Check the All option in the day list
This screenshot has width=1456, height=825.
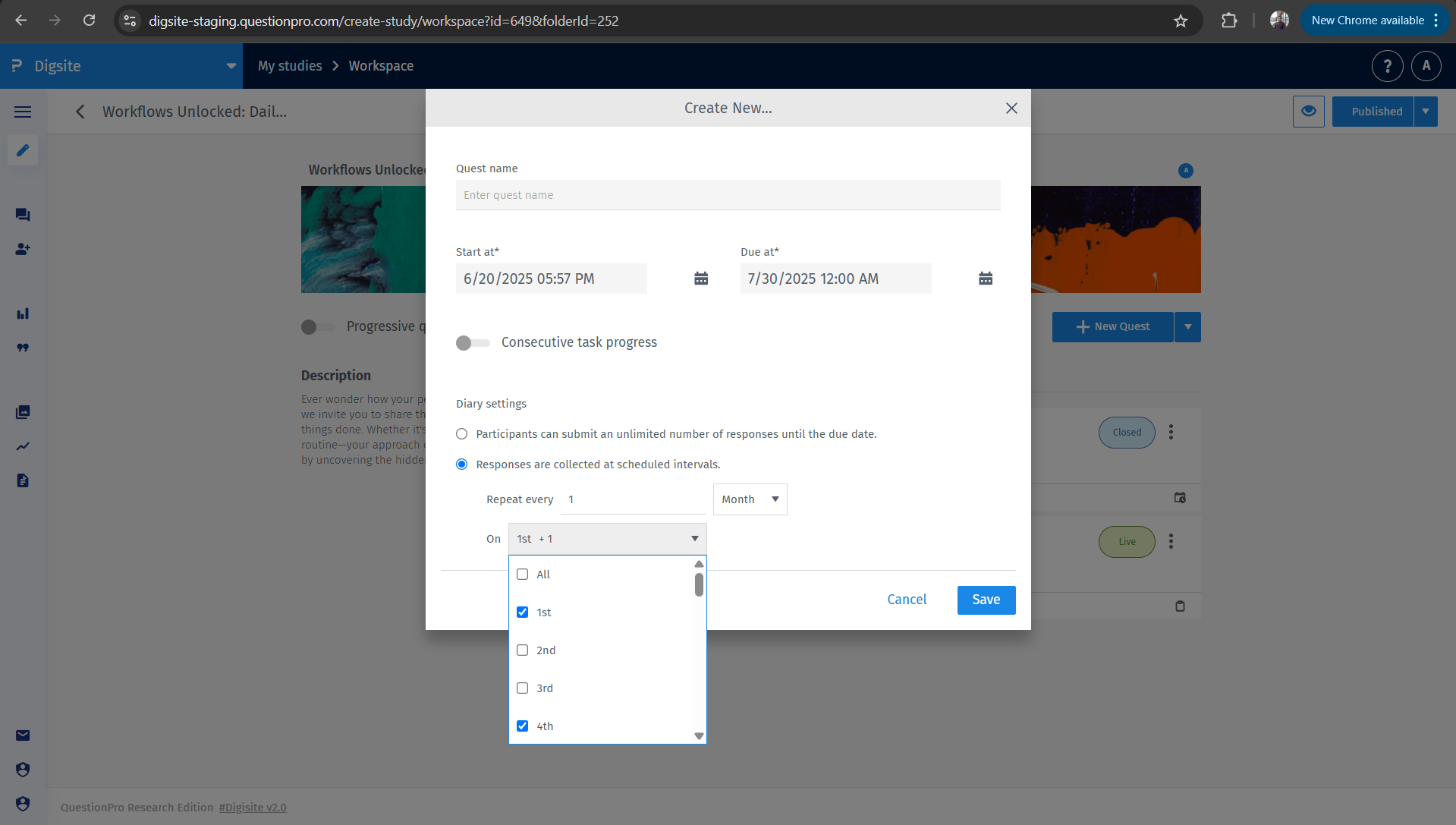pyautogui.click(x=522, y=574)
